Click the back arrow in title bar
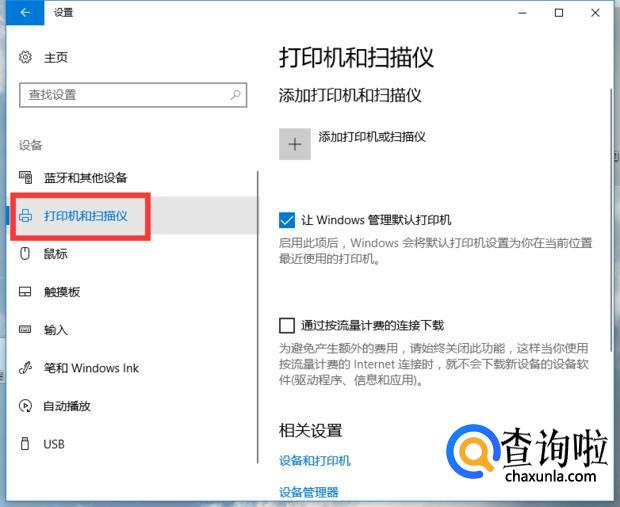This screenshot has height=507, width=620. pos(24,13)
